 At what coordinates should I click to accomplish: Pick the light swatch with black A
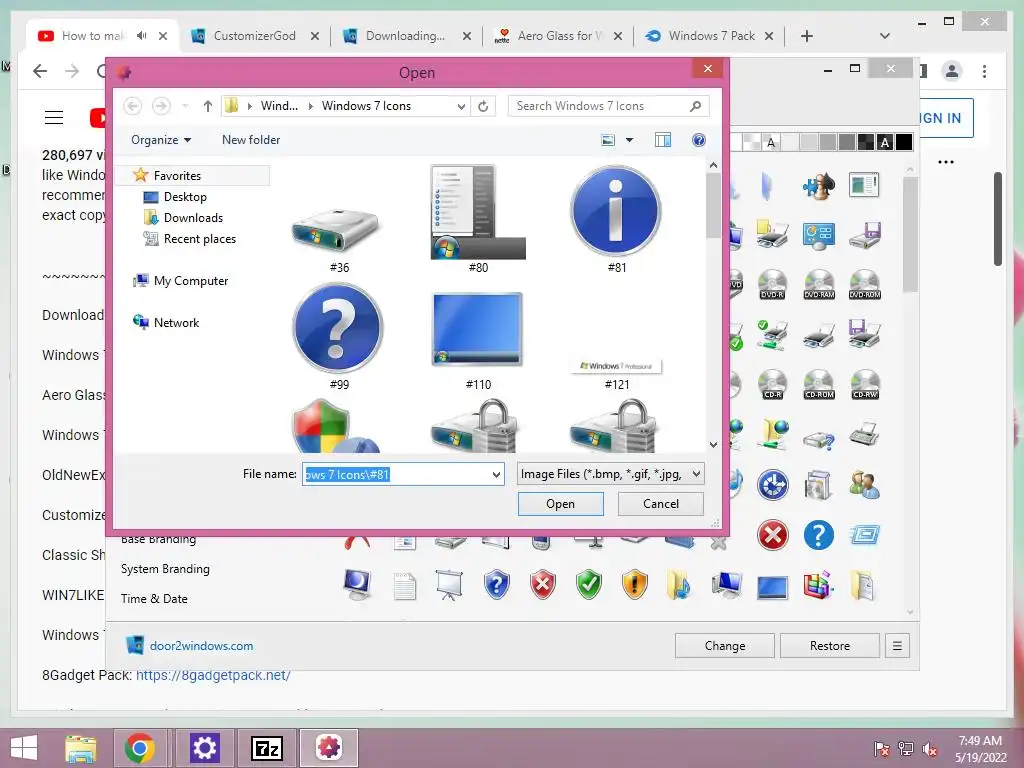tap(771, 142)
